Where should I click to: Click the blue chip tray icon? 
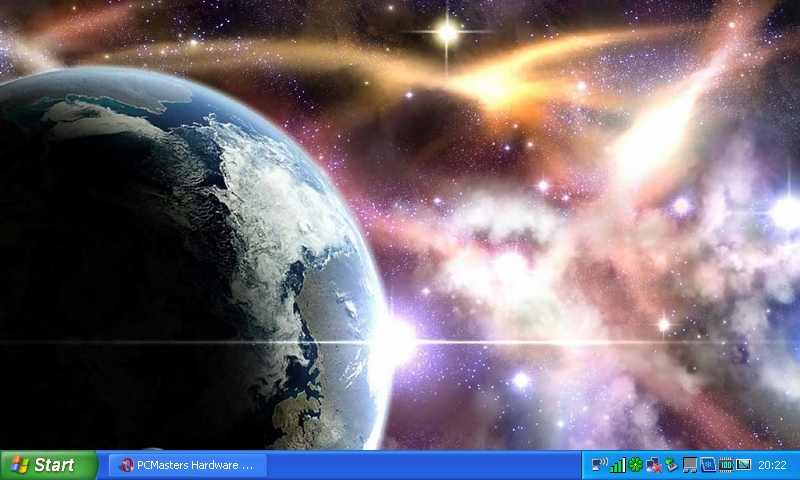coord(708,465)
